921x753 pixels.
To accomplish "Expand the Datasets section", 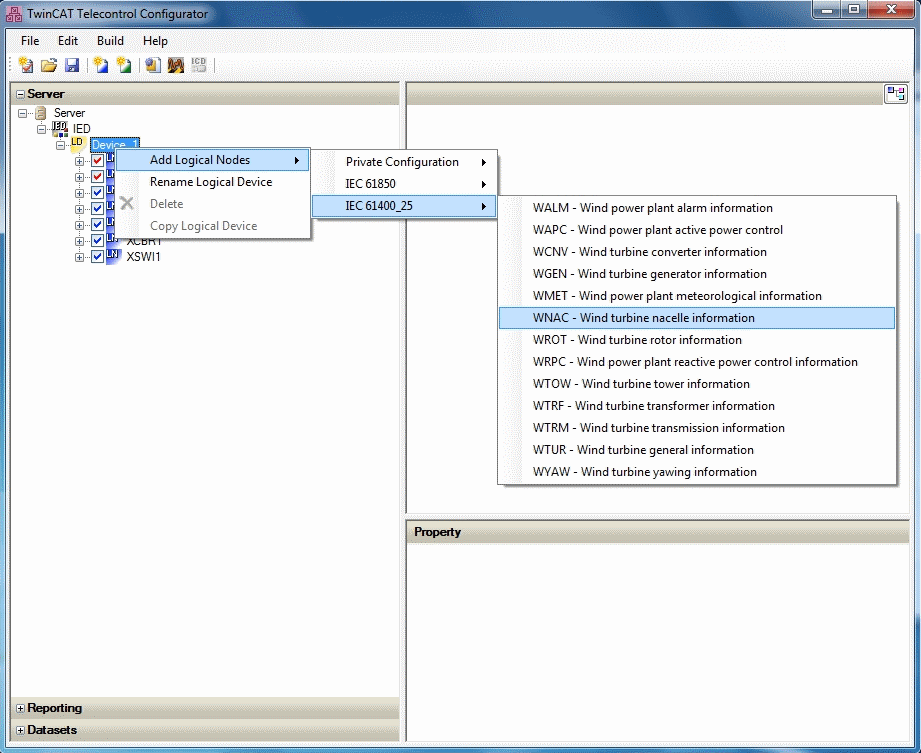I will tap(21, 730).
